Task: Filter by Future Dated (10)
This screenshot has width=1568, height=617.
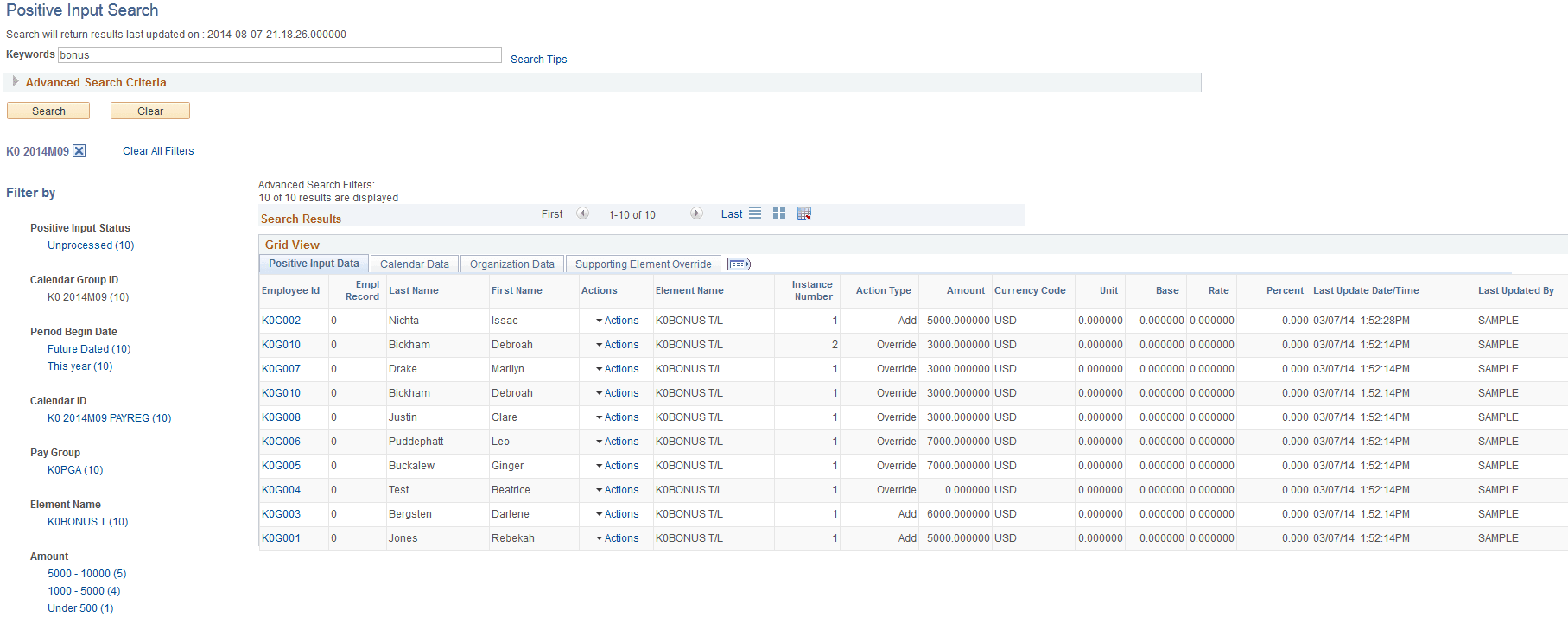Action: [89, 349]
